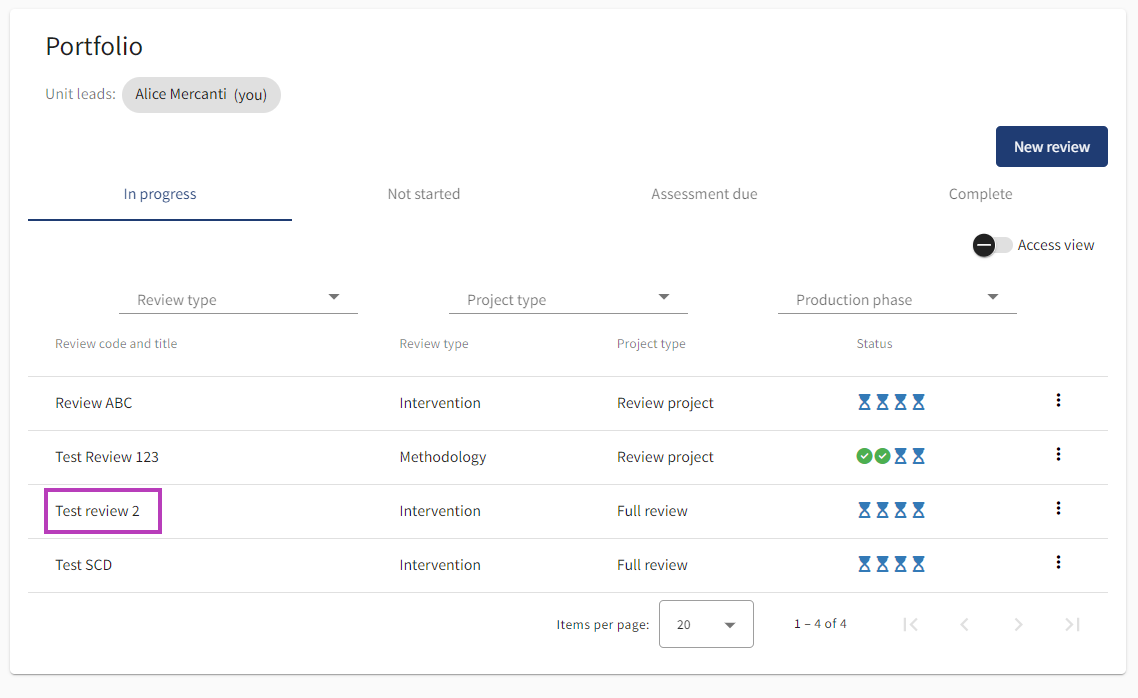Image resolution: width=1138 pixels, height=698 pixels.
Task: Click the first hourglass status icon for Review ABC
Action: click(x=864, y=403)
